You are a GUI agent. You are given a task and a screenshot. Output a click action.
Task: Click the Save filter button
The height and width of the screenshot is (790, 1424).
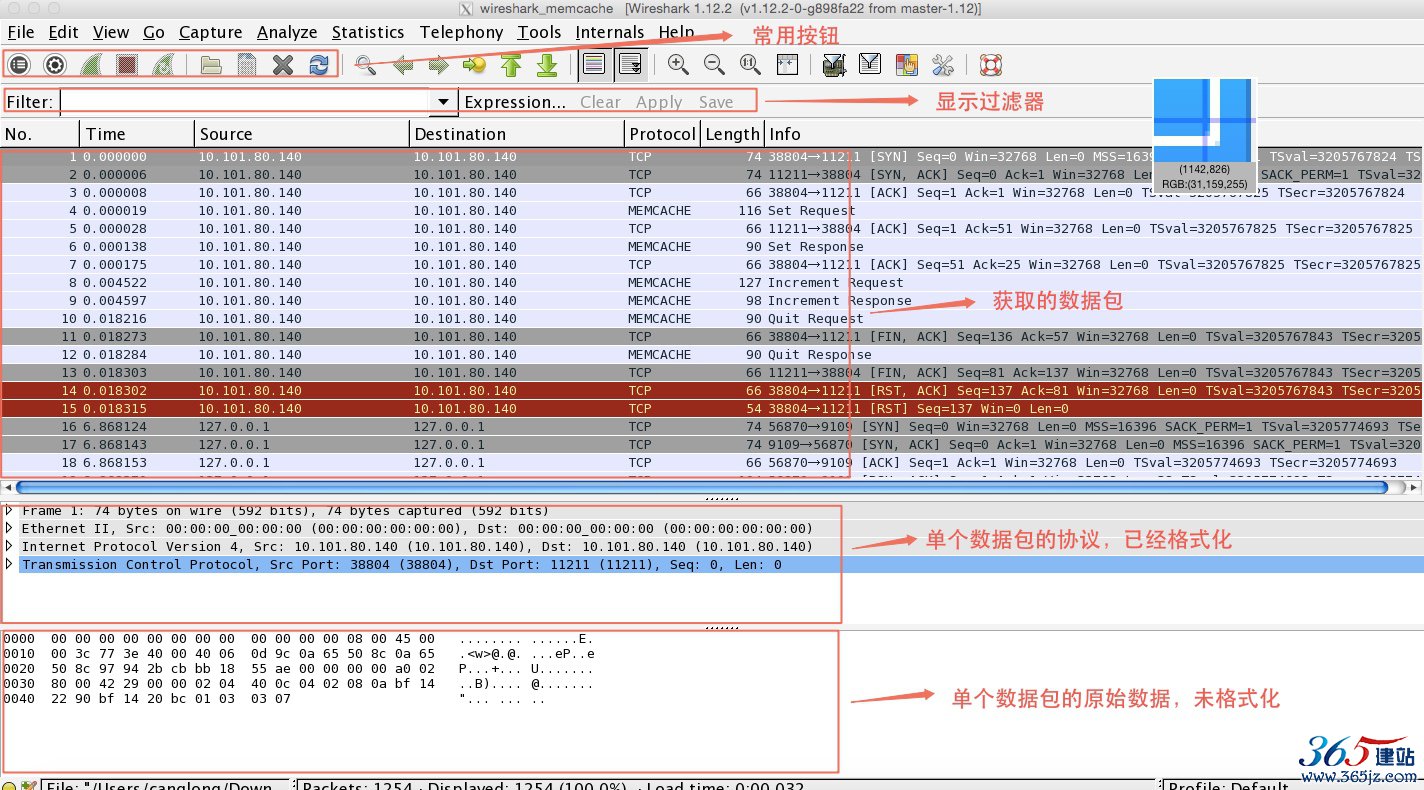pos(716,102)
